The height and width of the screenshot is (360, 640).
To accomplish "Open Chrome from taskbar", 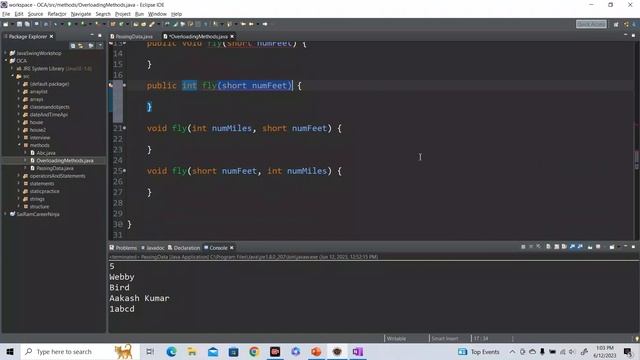I will click(x=254, y=351).
